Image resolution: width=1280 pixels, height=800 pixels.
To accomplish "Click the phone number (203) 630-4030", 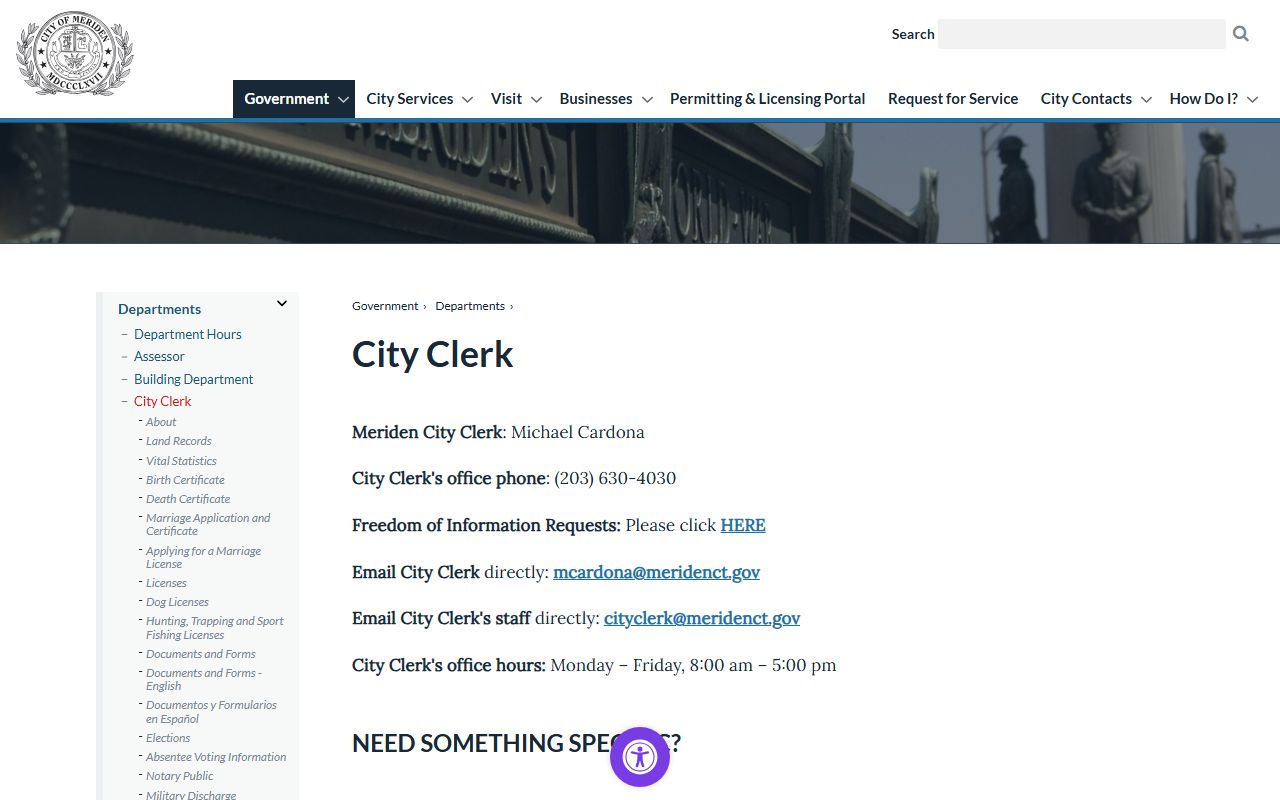I will (615, 478).
